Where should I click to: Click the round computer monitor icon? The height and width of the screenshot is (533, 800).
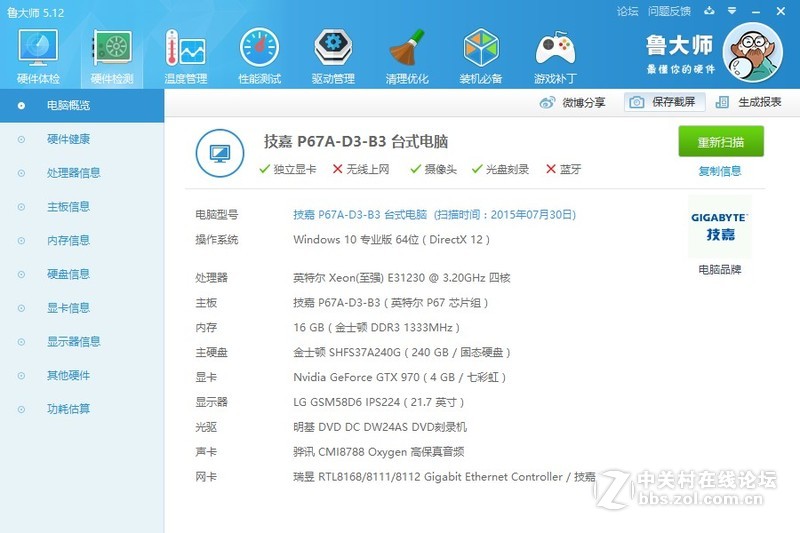pos(220,153)
